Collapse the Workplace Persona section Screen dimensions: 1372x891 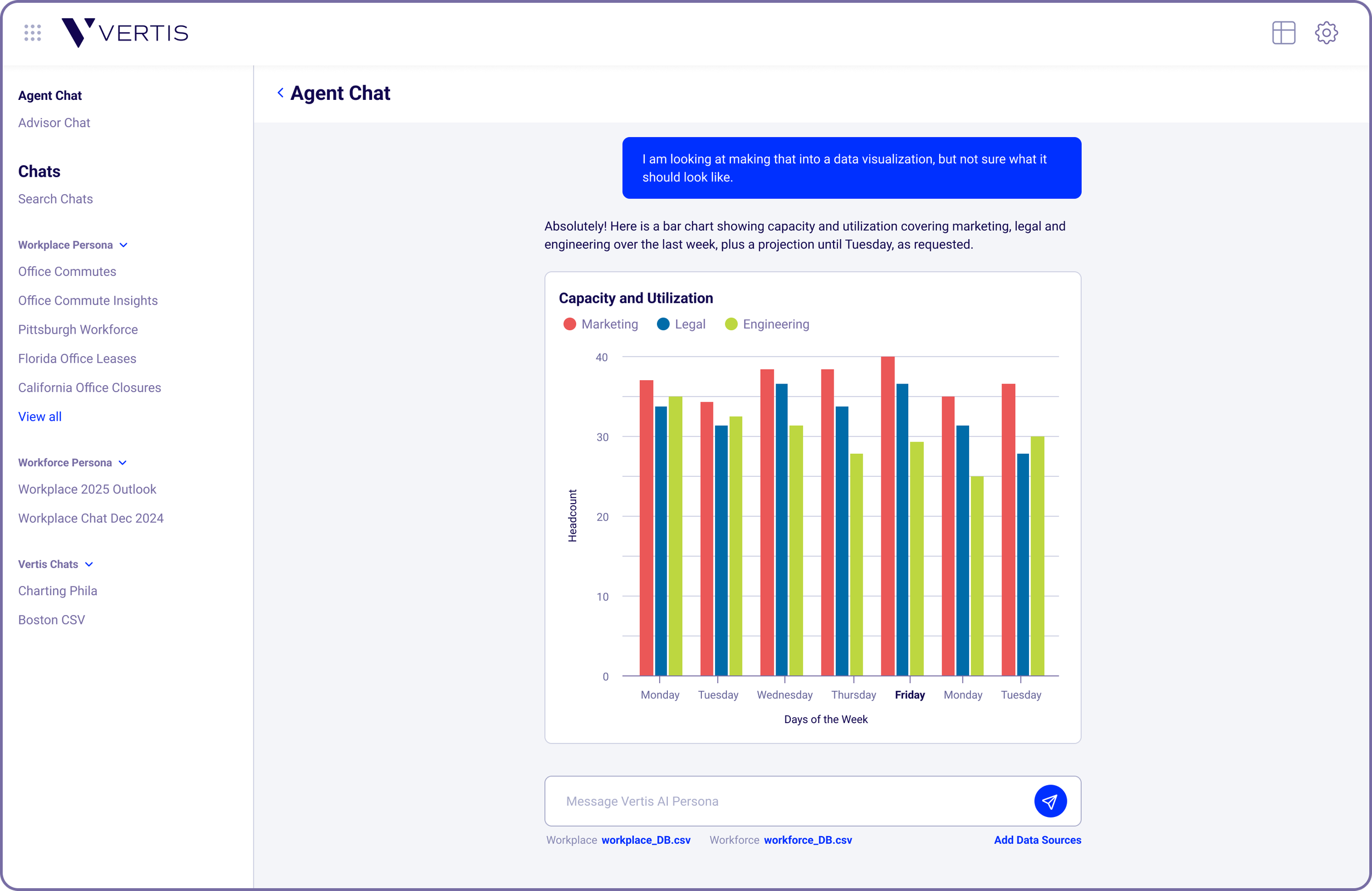click(123, 245)
